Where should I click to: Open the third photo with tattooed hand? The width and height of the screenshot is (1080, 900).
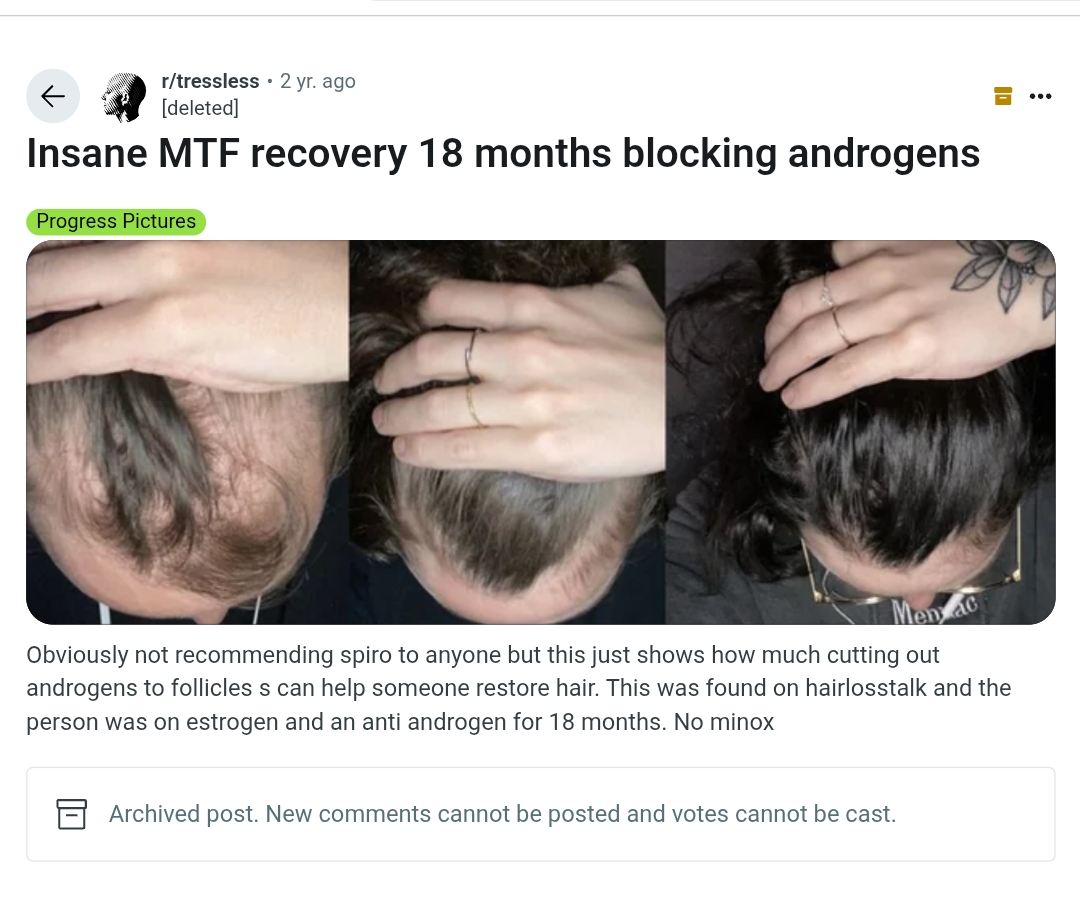click(x=860, y=432)
